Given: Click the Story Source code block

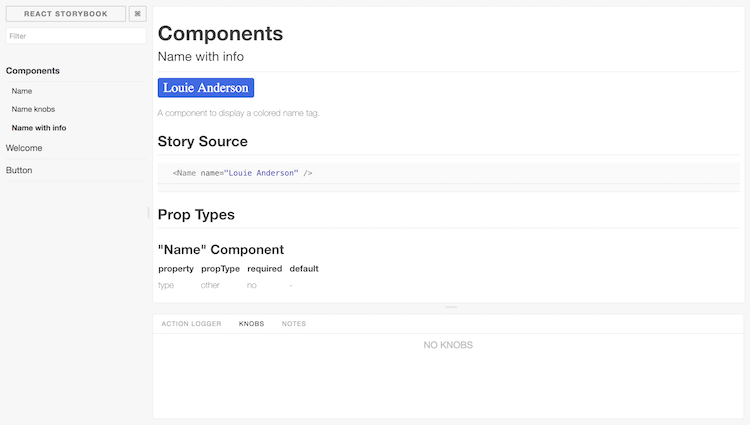Looking at the screenshot, I should 449,173.
